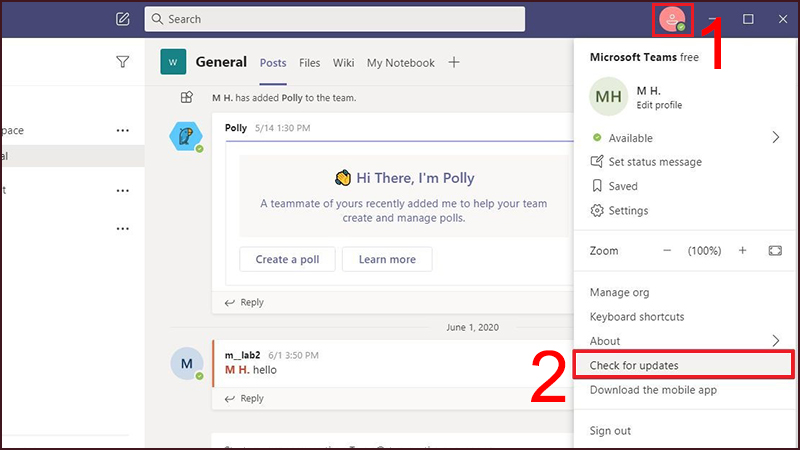Switch to the Posts tab

pyautogui.click(x=273, y=63)
